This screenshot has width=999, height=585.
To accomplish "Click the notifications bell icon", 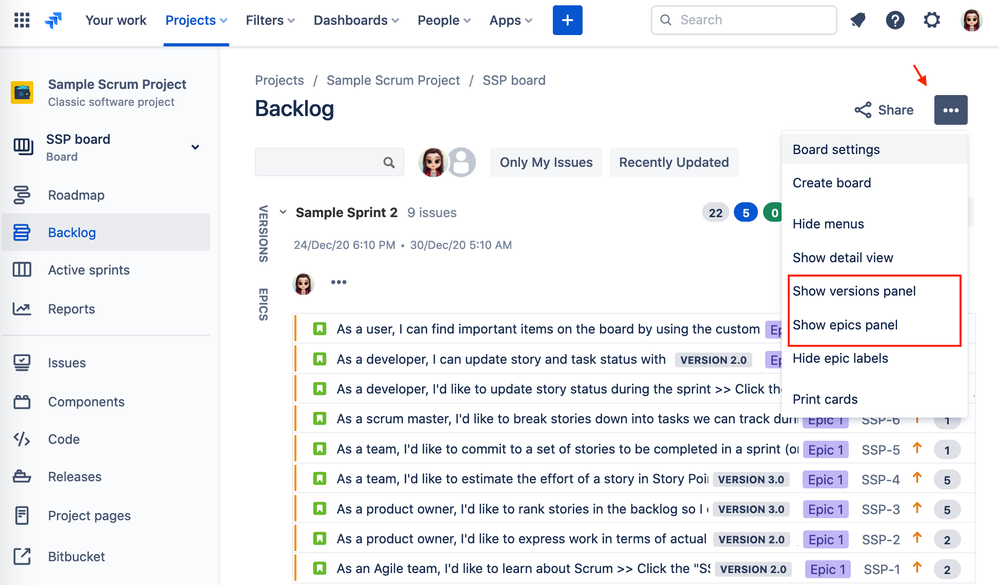I will (x=858, y=20).
